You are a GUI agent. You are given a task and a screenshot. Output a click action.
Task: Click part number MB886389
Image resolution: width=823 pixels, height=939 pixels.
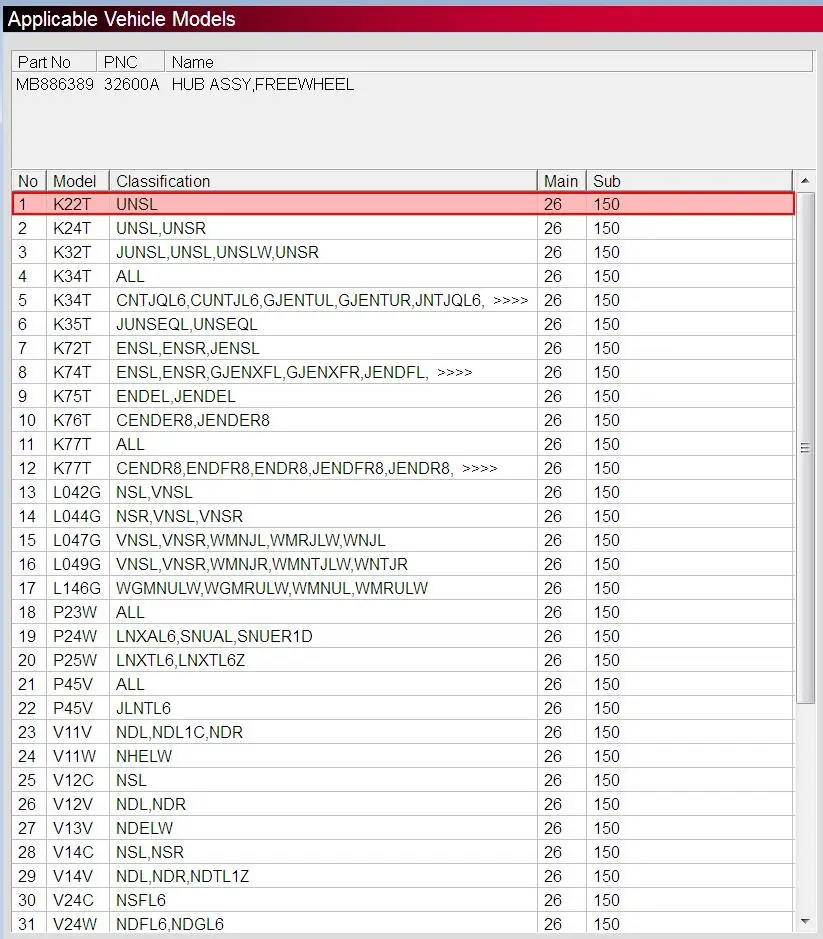pyautogui.click(x=55, y=84)
